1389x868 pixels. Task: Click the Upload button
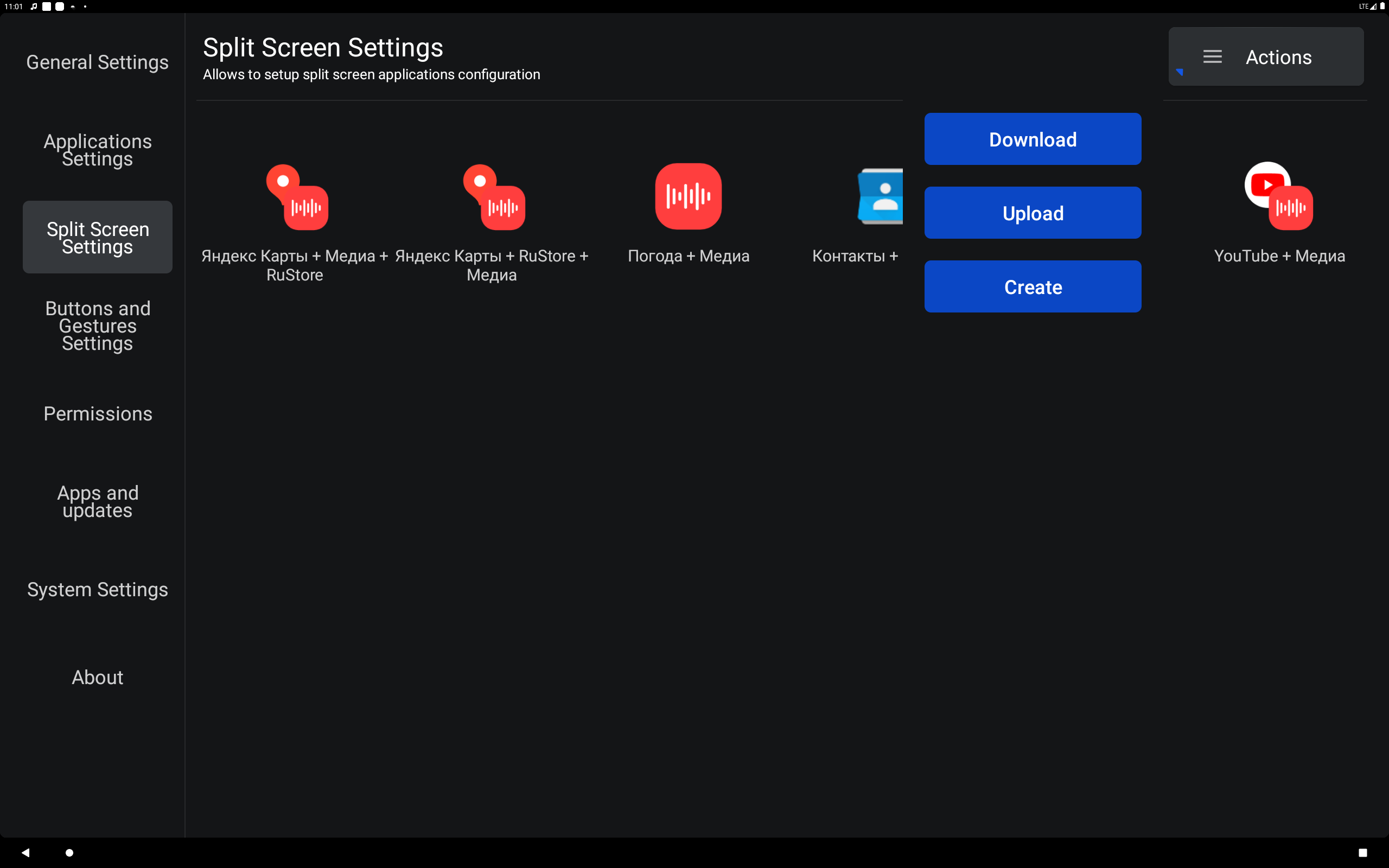coord(1033,213)
